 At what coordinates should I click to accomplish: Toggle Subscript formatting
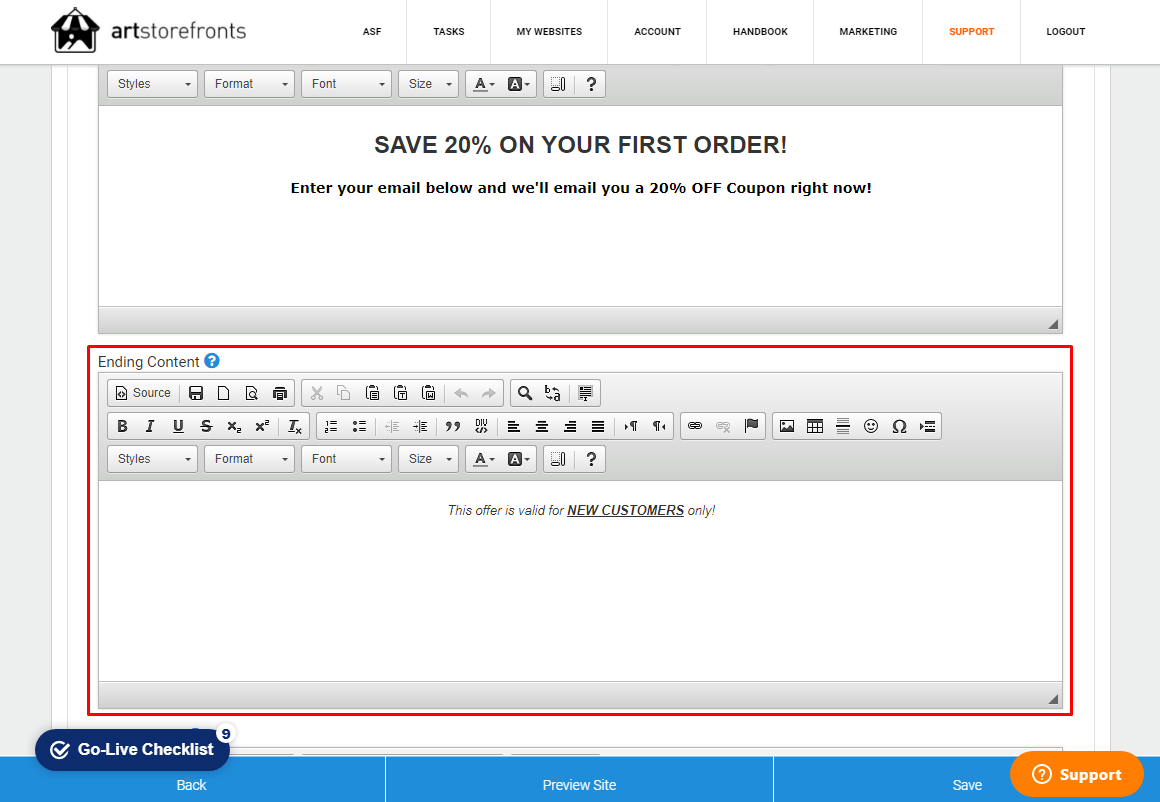point(235,426)
